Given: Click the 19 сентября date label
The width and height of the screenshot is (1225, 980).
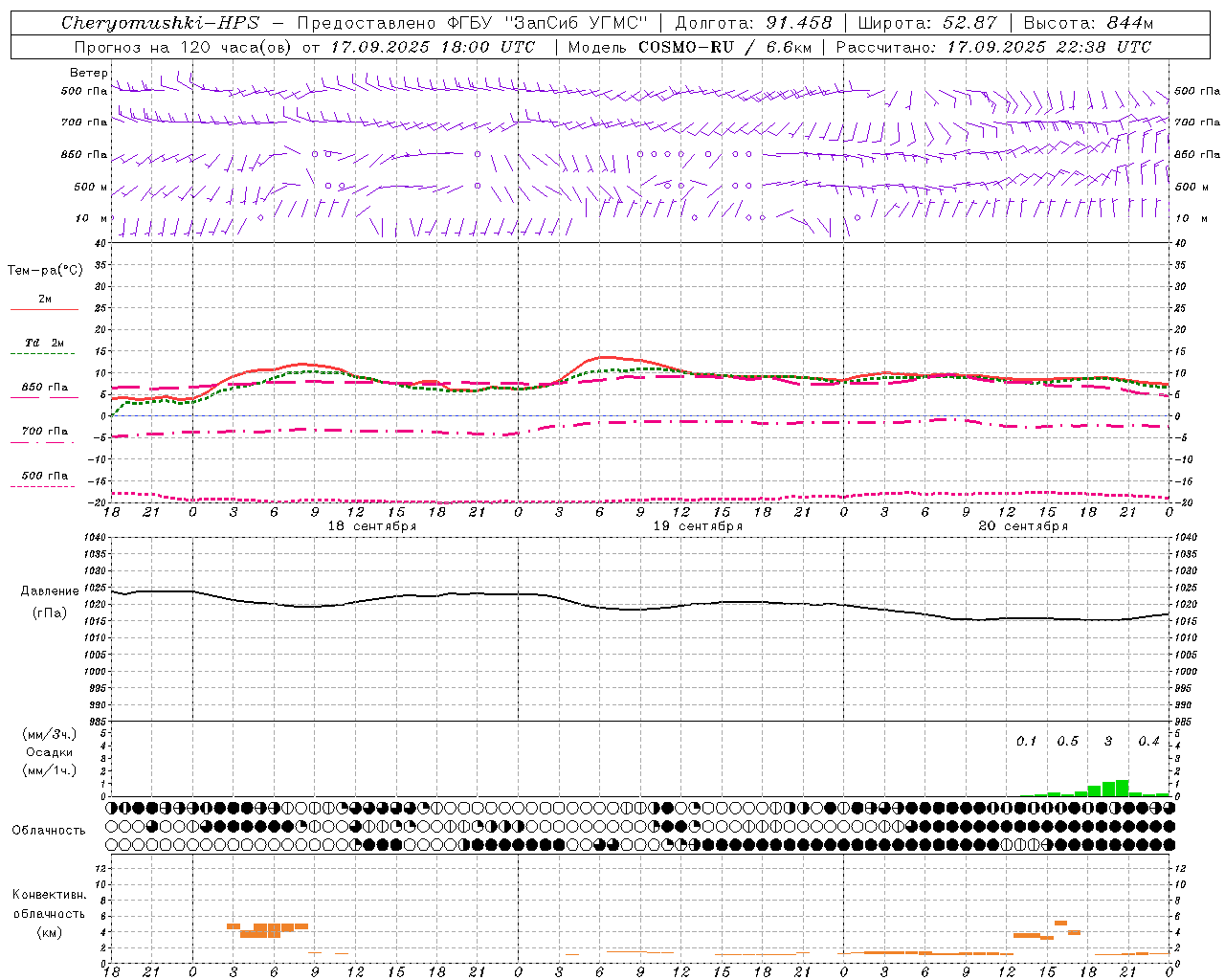Looking at the screenshot, I should (x=698, y=526).
